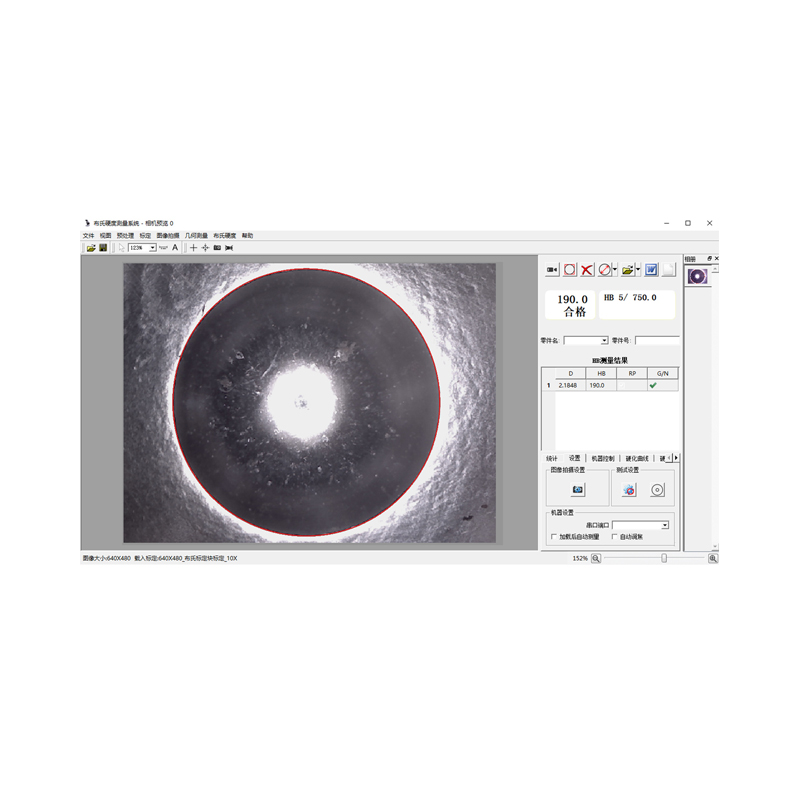Enable the 加载后自动测量 checkbox
Screen dimensions: 800x800
554,537
